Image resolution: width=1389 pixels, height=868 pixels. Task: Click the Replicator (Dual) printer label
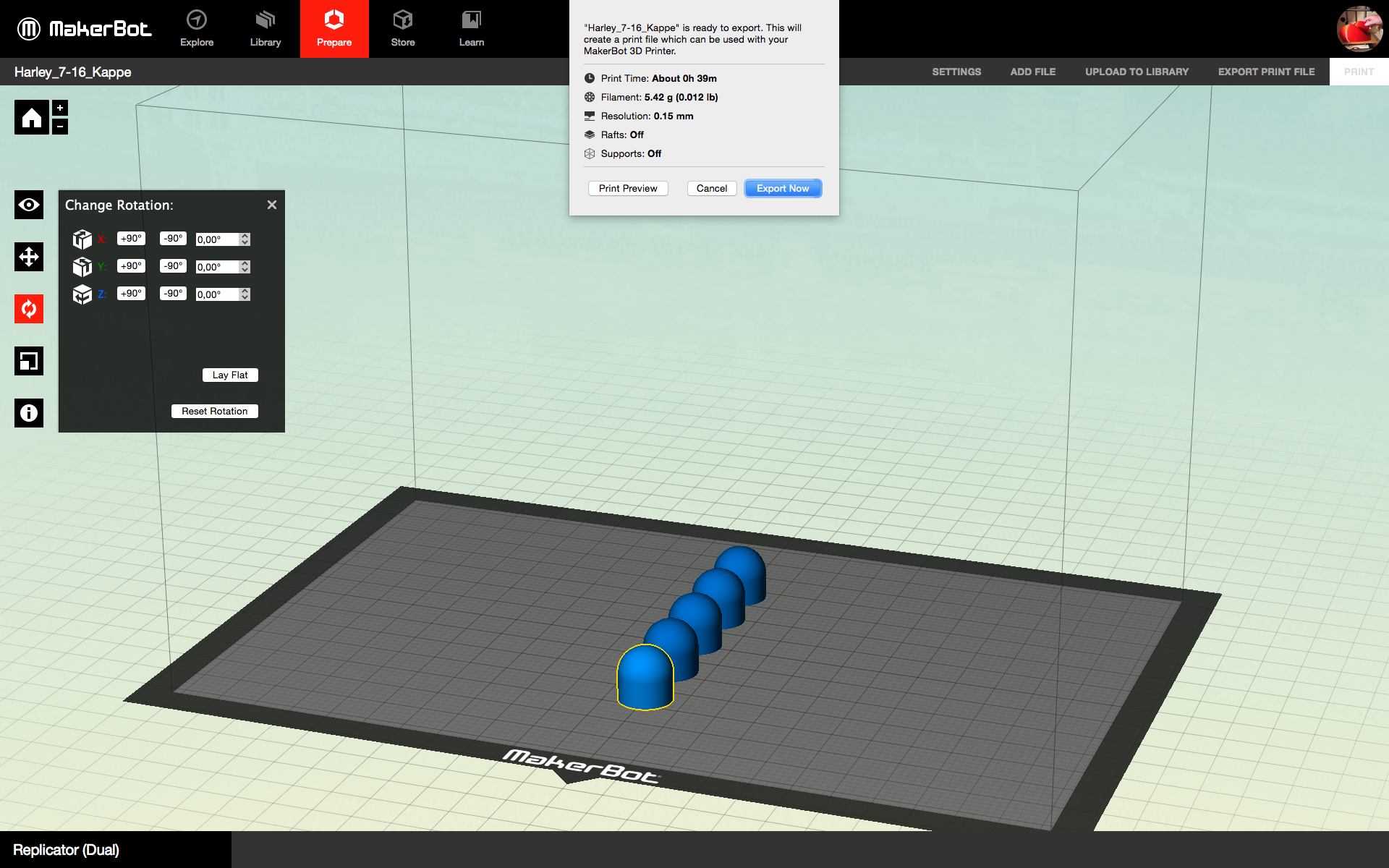(x=66, y=850)
